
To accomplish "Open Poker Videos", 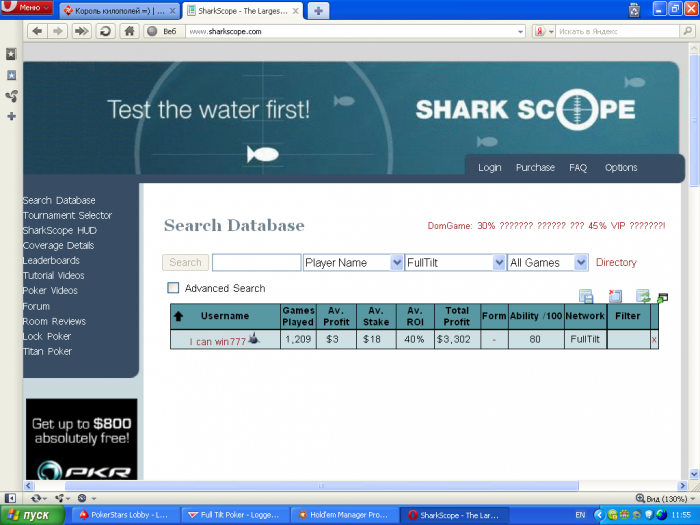I will (50, 291).
